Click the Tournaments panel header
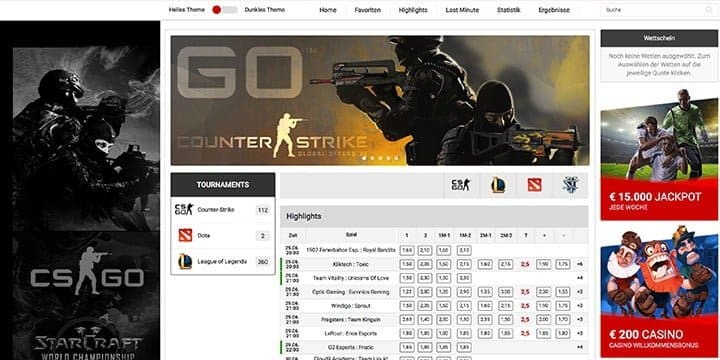The image size is (720, 360). tap(223, 185)
